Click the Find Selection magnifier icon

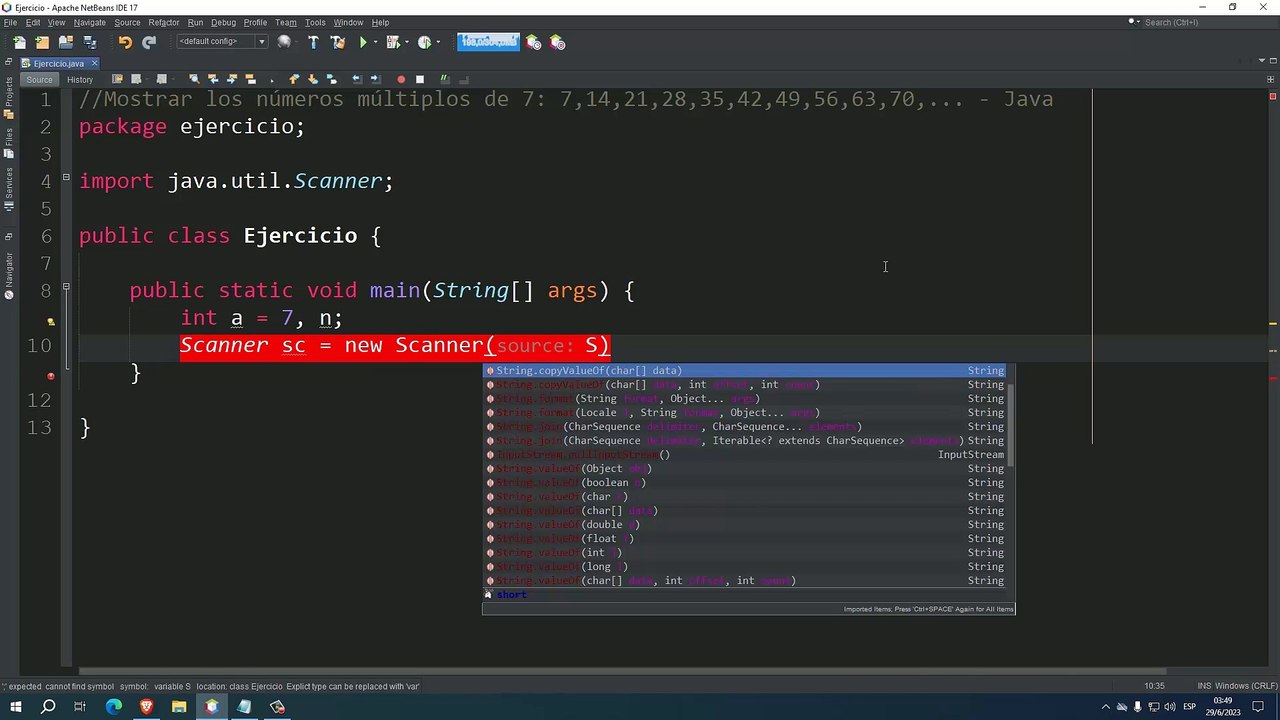pyautogui.click(x=194, y=79)
